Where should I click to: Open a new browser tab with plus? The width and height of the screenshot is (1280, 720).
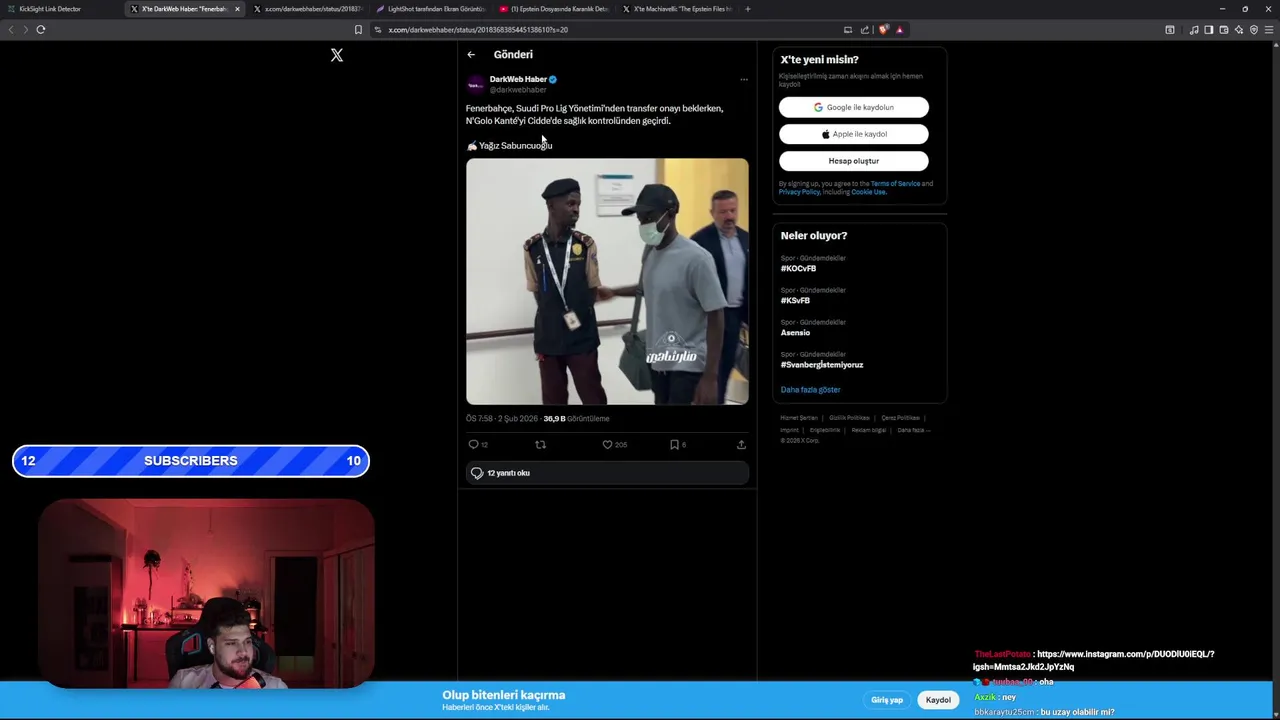747,9
